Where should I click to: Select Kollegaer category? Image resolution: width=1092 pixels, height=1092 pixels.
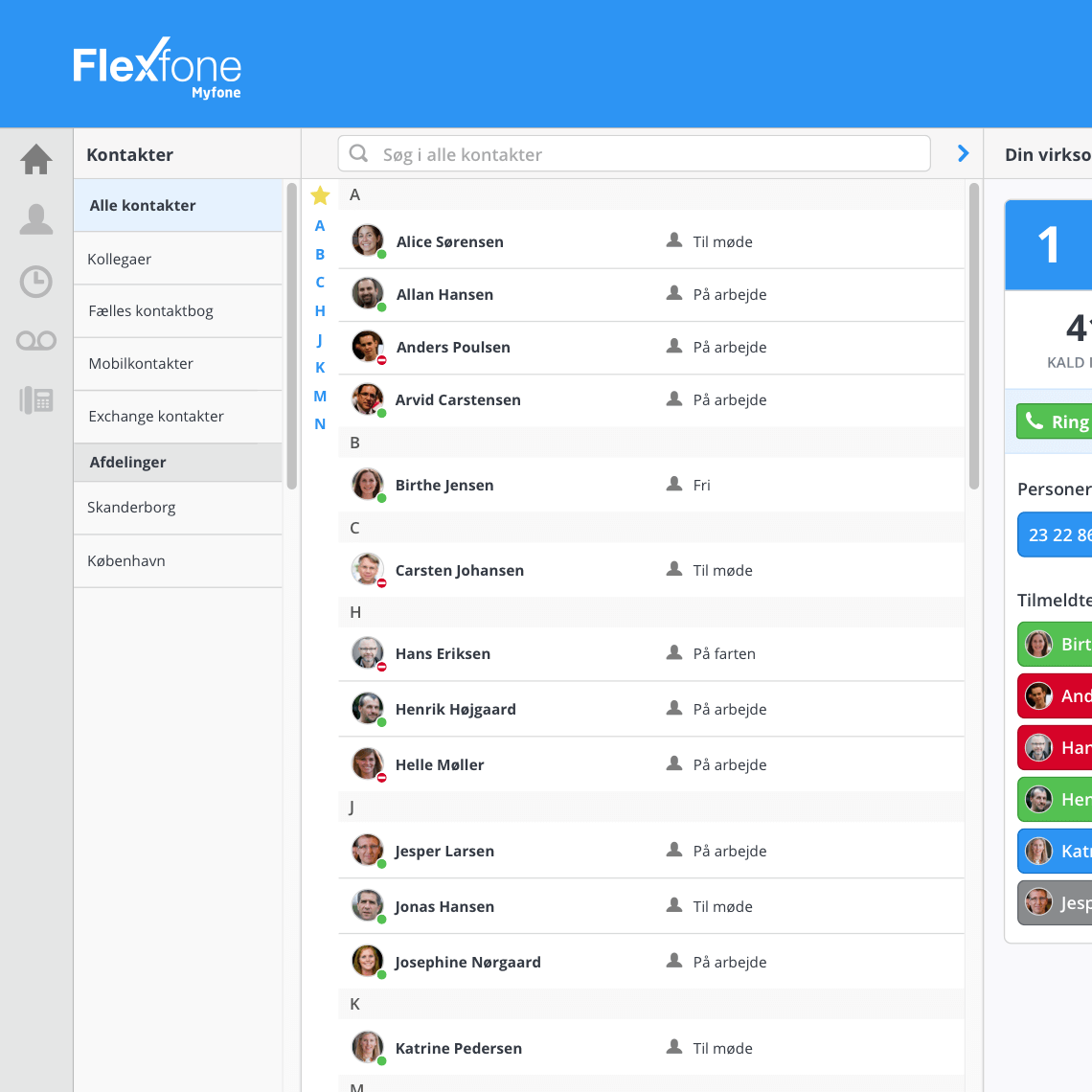178,259
